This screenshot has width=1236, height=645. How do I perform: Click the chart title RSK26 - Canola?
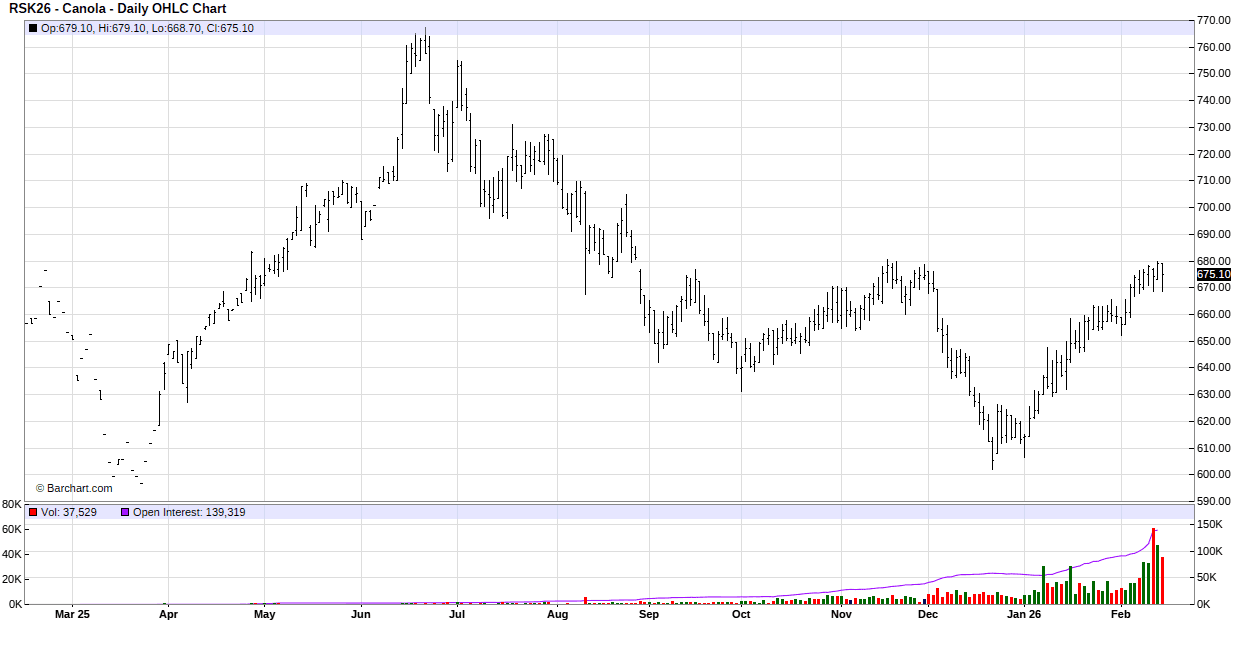pyautogui.click(x=117, y=9)
